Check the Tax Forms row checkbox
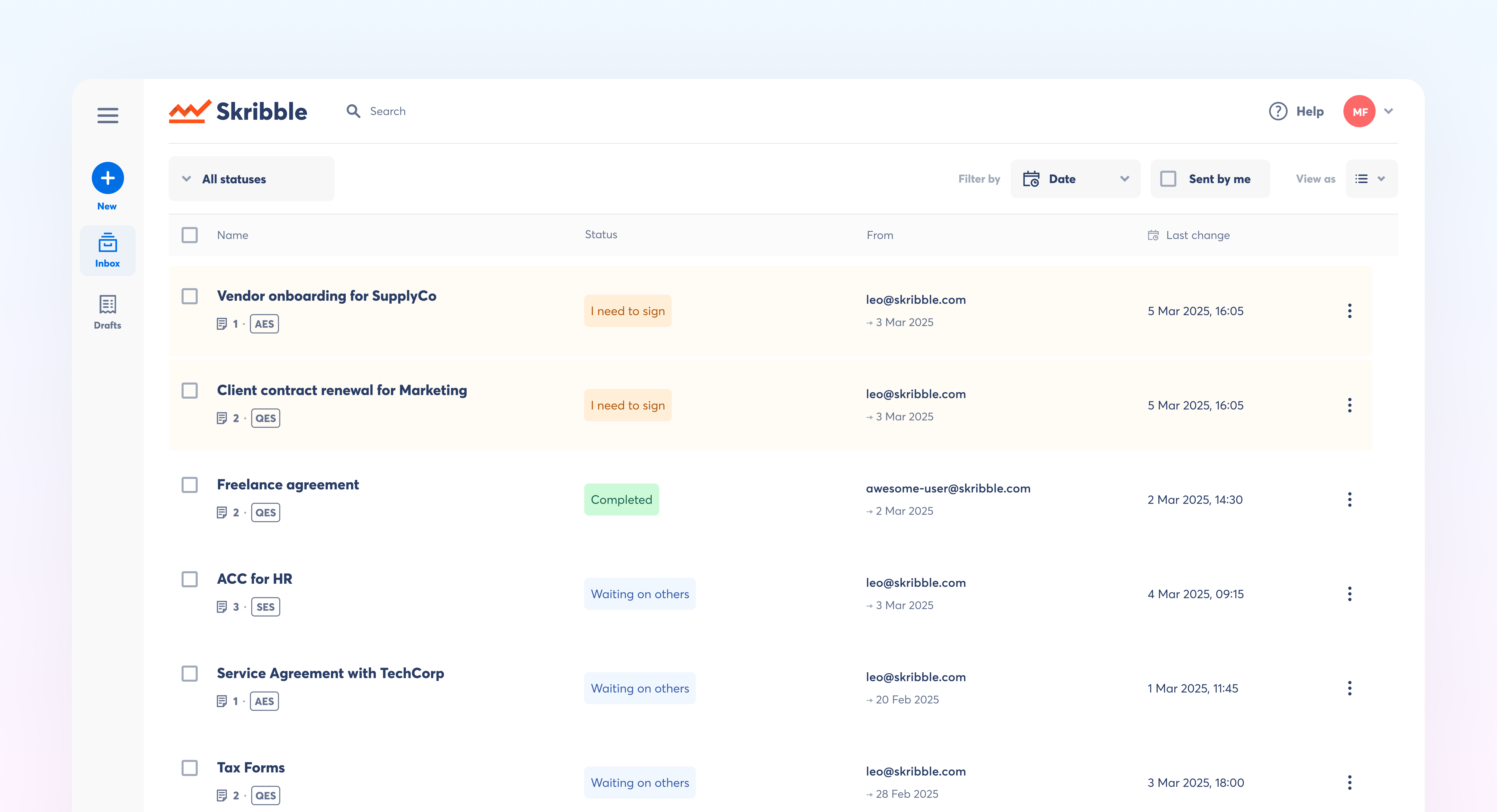The image size is (1497, 812). (189, 767)
